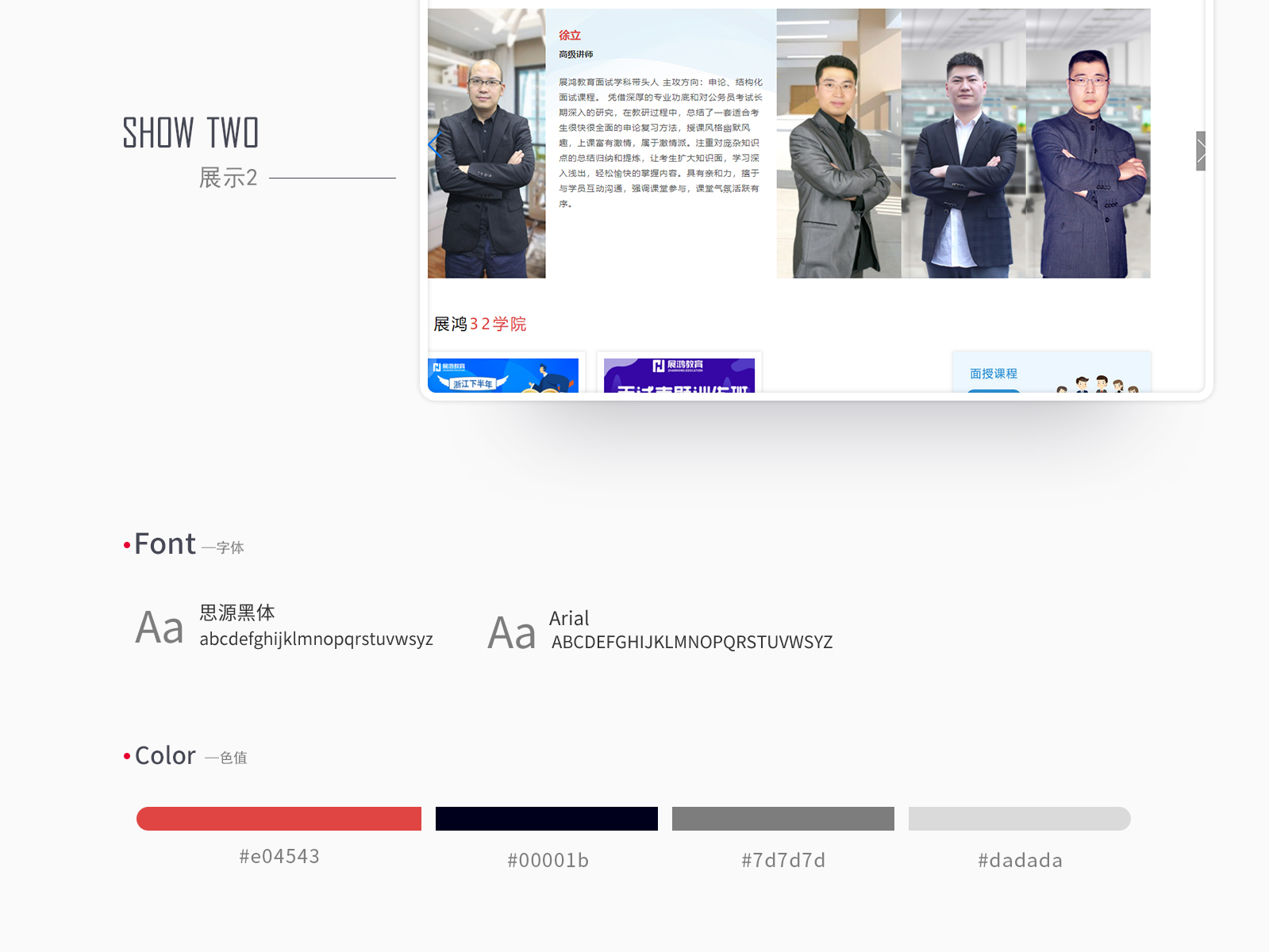Open teacher 徐立's portrait photo
Viewport: 1269px width, 952px height.
tap(486, 144)
